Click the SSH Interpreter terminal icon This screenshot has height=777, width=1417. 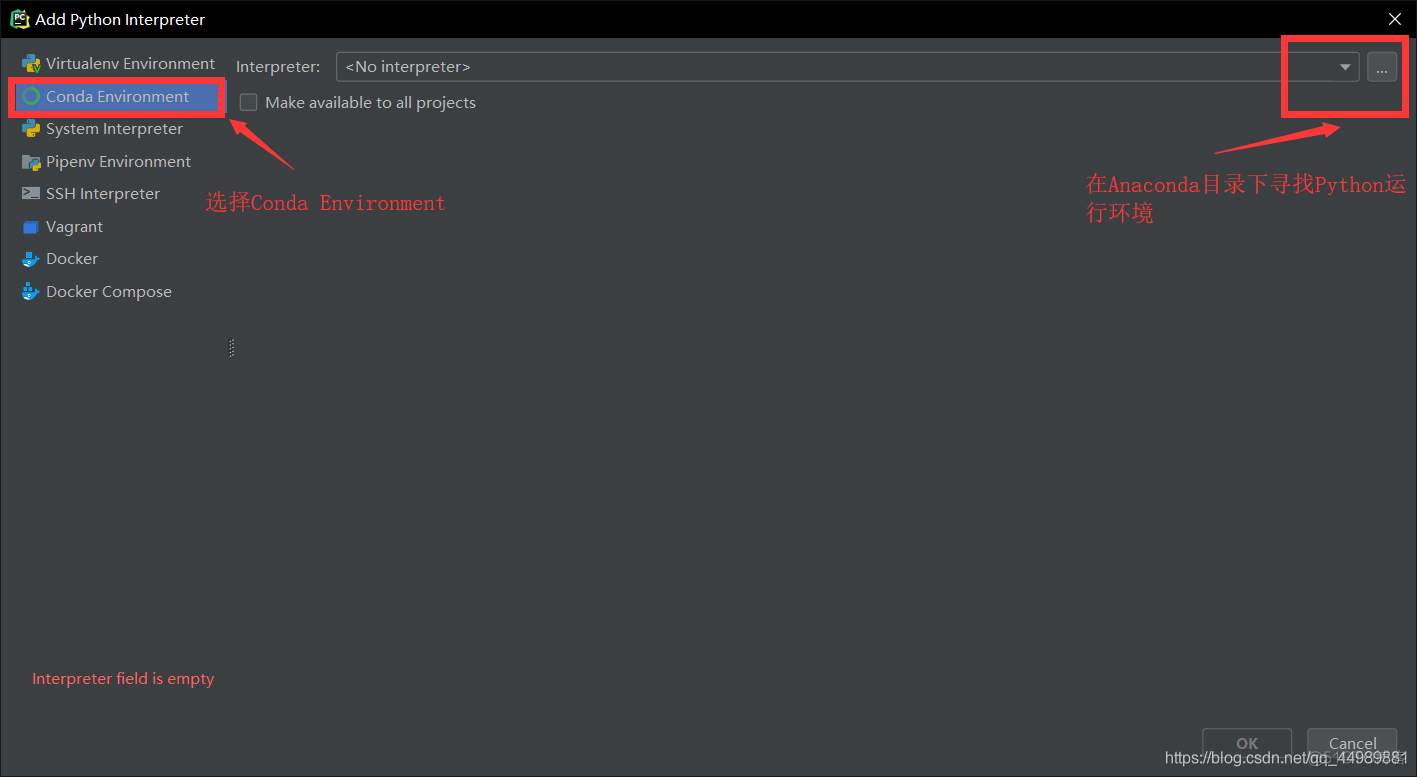point(31,194)
